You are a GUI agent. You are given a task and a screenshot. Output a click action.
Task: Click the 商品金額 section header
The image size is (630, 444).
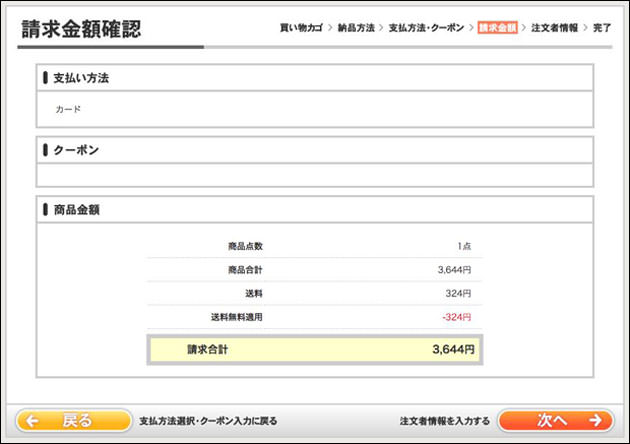[315, 210]
